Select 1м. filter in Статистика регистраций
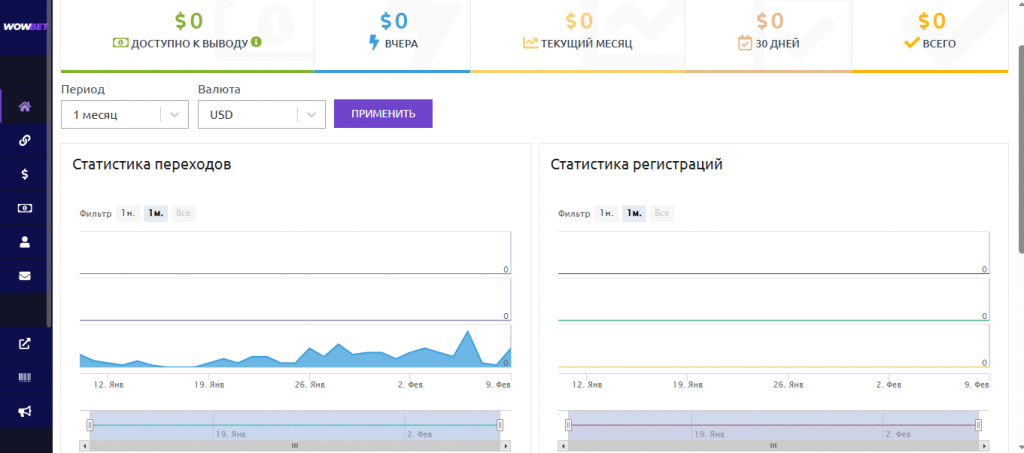Viewport: 1024px width, 453px height. point(633,213)
